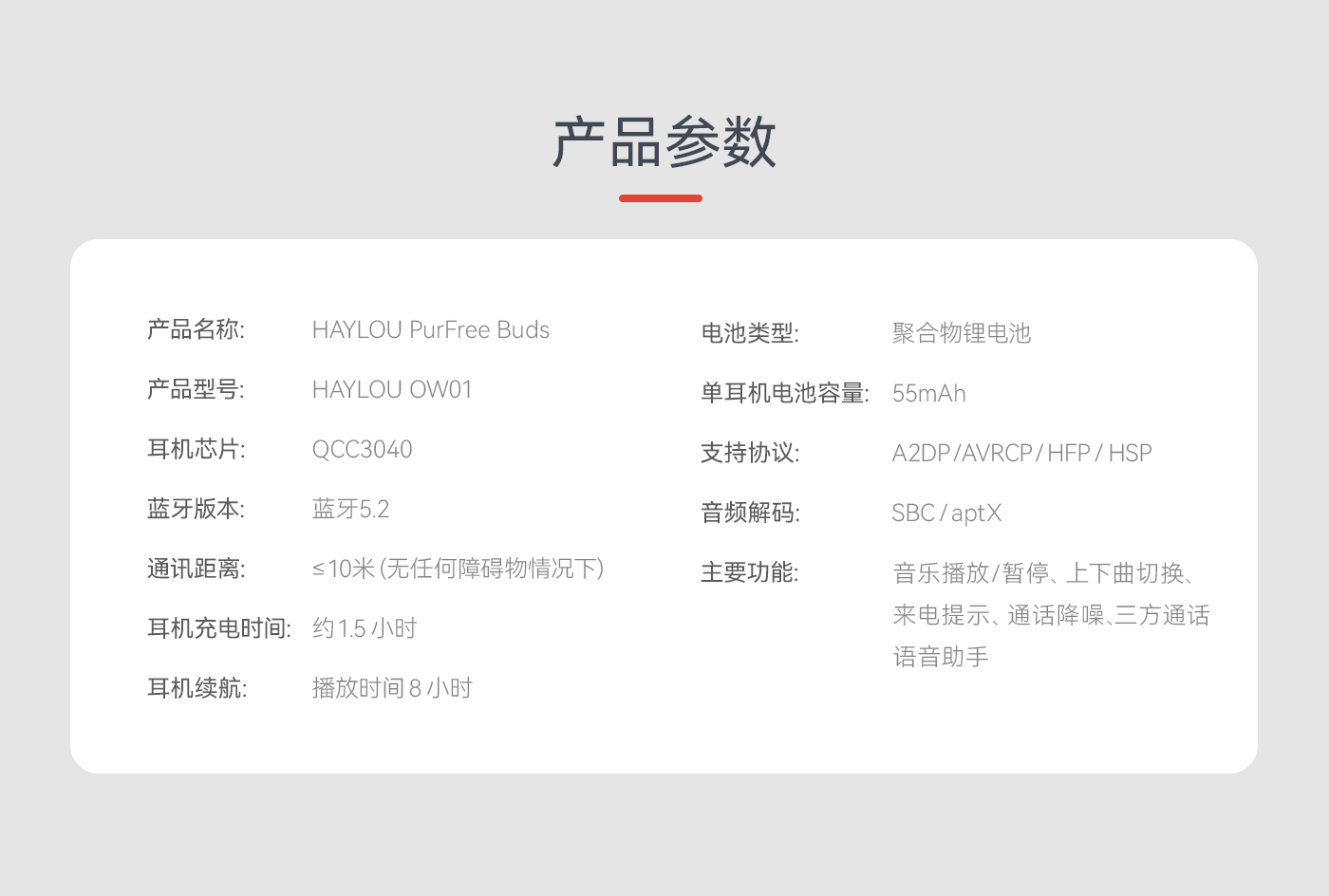
Task: Select the A2DP/AVRCP/HFP/HSP value
Action: coord(1022,453)
